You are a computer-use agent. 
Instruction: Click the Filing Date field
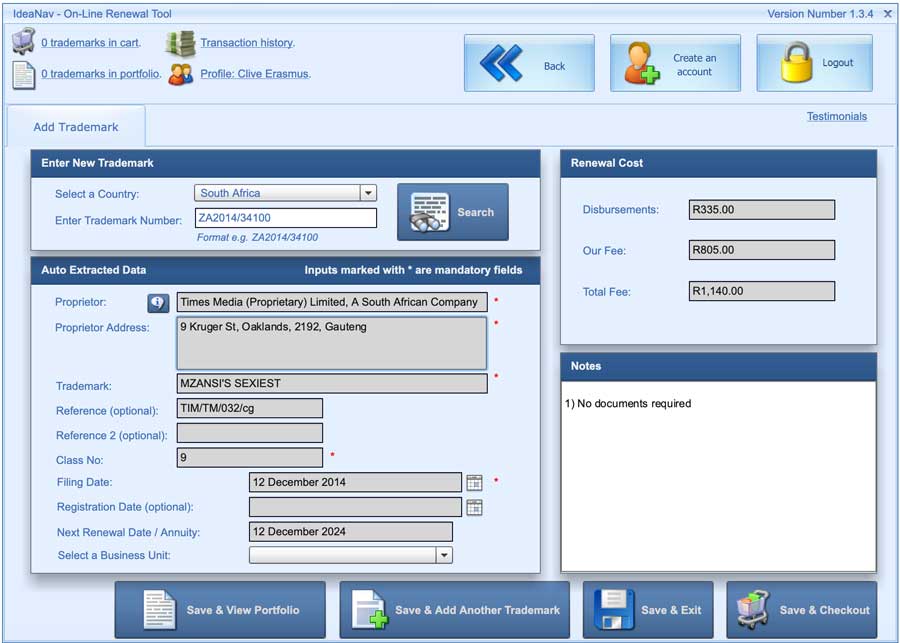(x=355, y=482)
